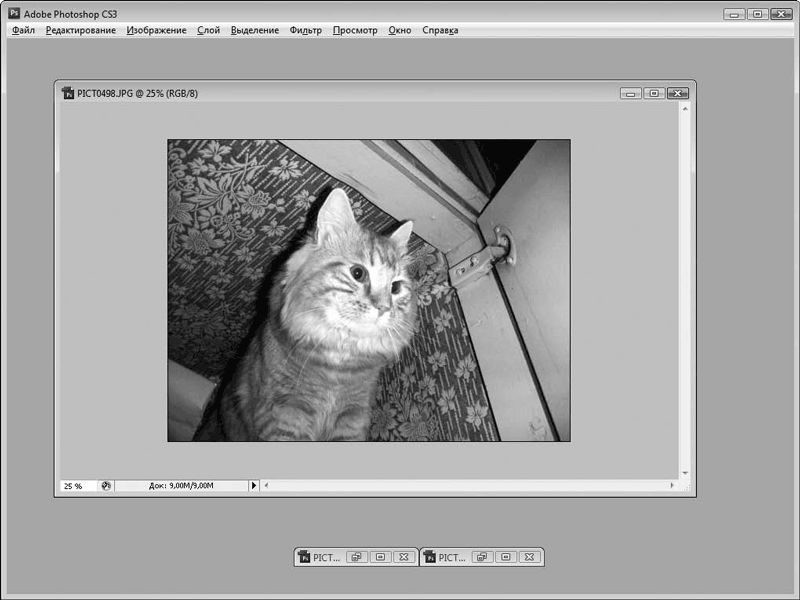Open the Изображение menu
This screenshot has height=600, width=800.
(156, 31)
